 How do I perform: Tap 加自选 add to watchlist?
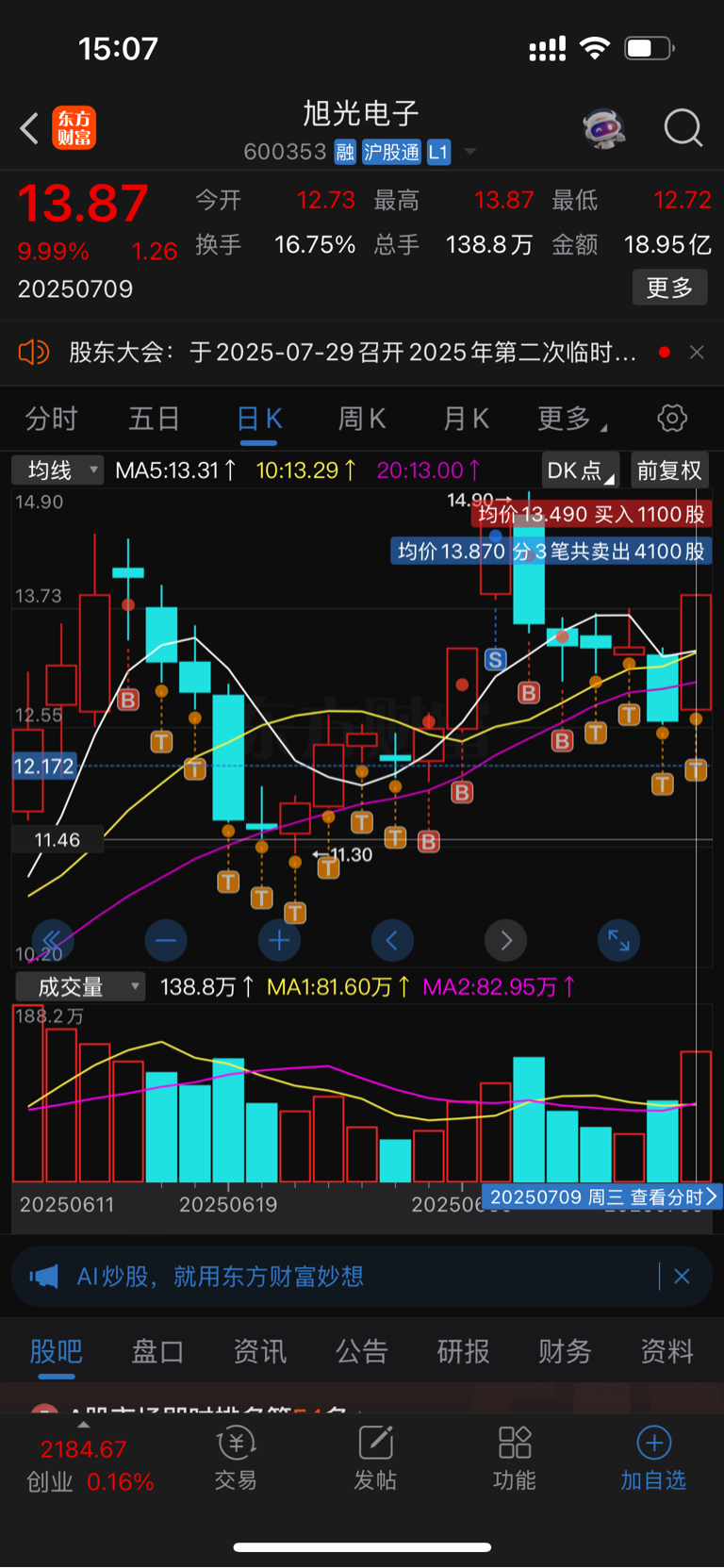click(653, 1457)
